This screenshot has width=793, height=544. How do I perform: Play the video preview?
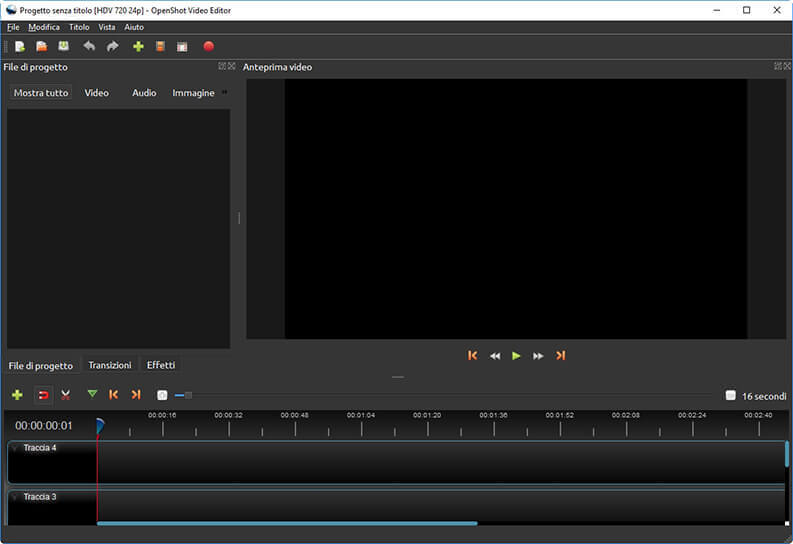pos(516,356)
